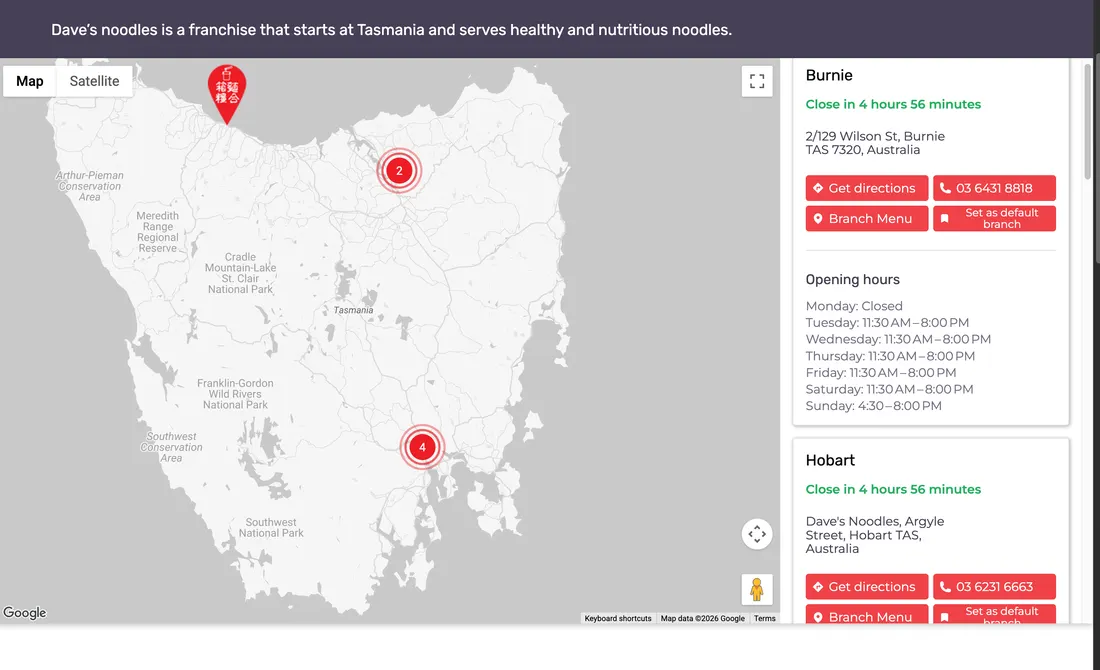Click 'Map data ©2026 Google' attribution
Image resolution: width=1100 pixels, height=670 pixels.
(x=702, y=618)
